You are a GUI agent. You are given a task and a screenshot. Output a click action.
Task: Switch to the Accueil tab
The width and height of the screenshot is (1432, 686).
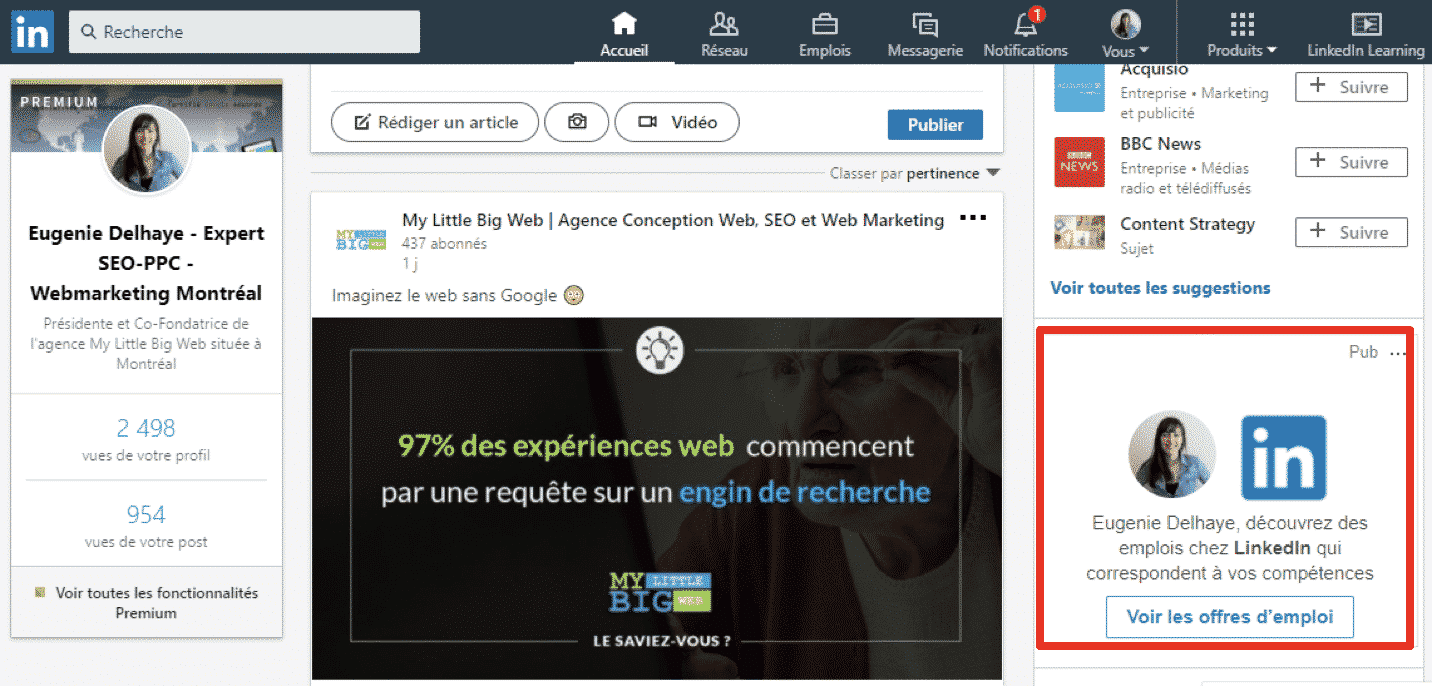[623, 31]
